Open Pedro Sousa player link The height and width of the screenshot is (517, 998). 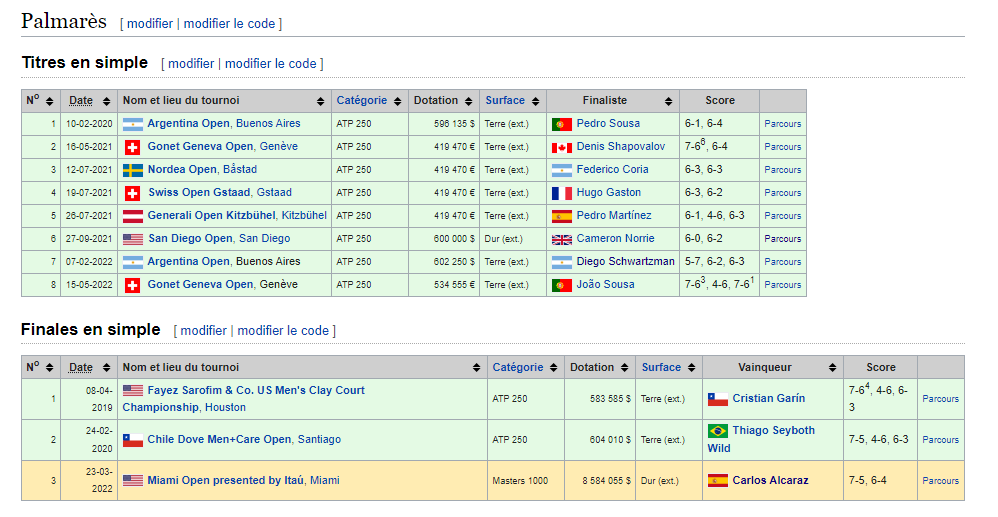coord(608,124)
